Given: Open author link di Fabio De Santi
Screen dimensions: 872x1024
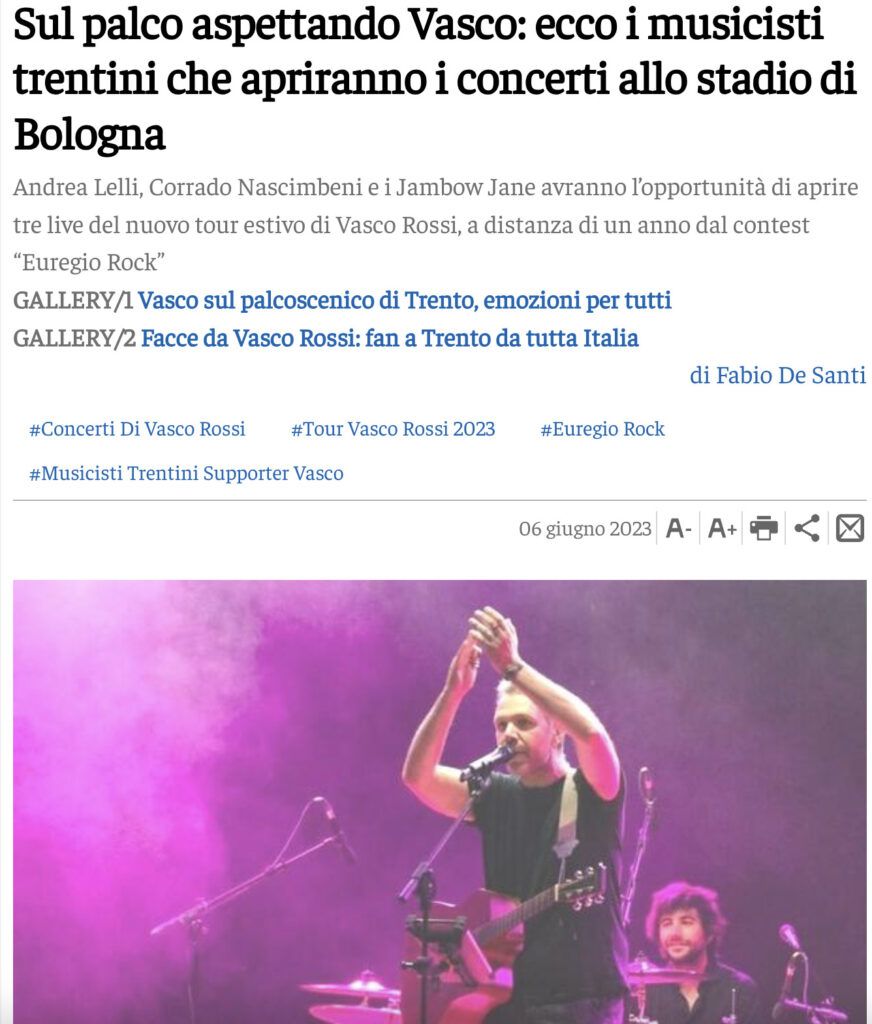Looking at the screenshot, I should pyautogui.click(x=778, y=376).
